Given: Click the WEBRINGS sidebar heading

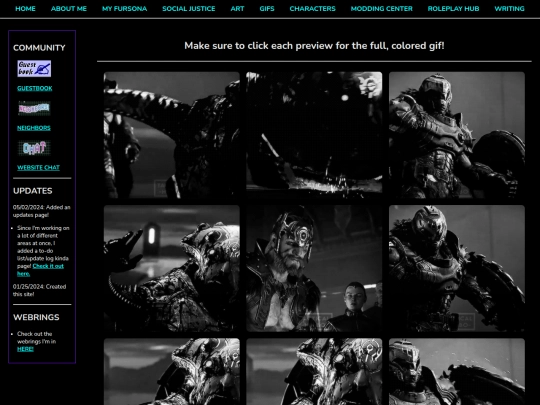Looking at the screenshot, I should tap(36, 317).
